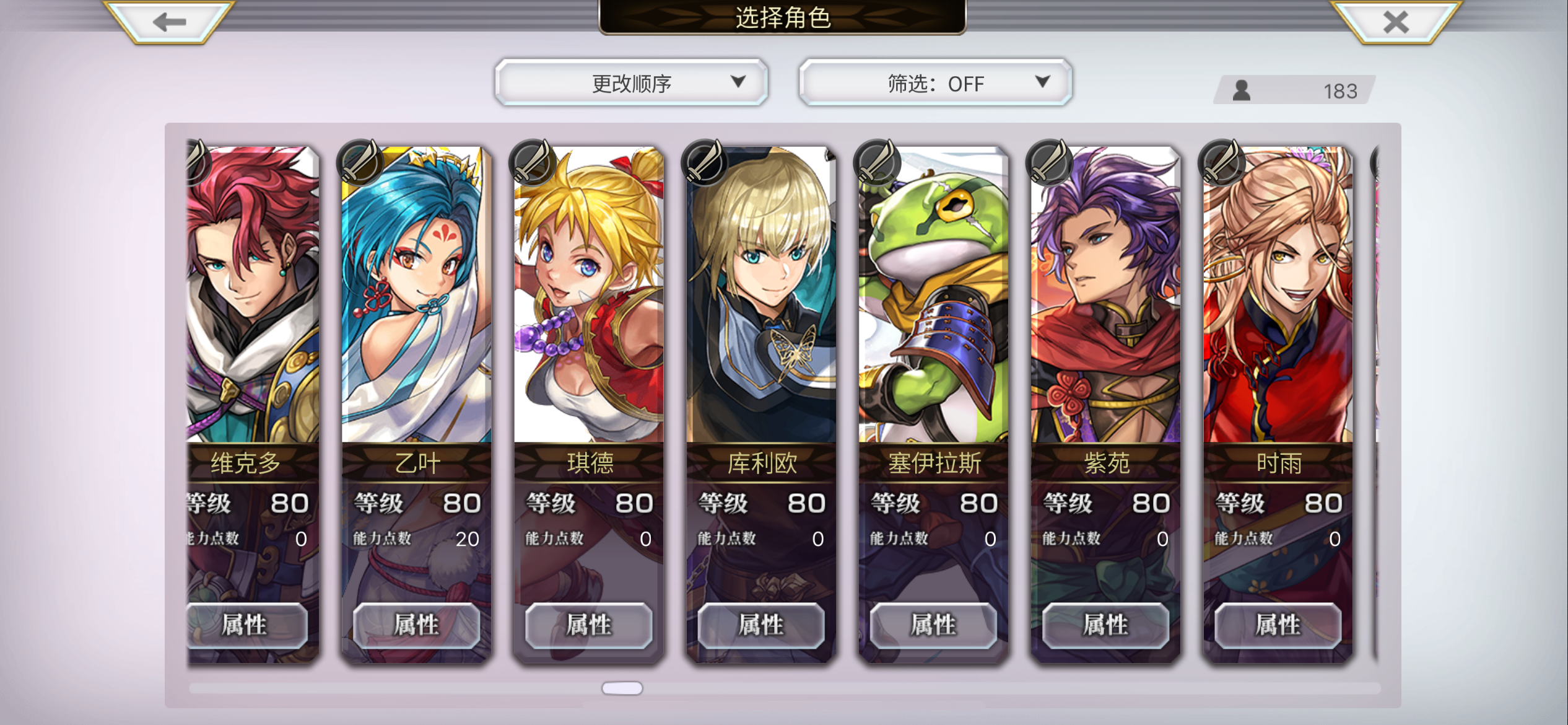This screenshot has width=1568, height=725.
Task: Click the sword weapon icon on 时雨 card
Action: (x=1221, y=162)
